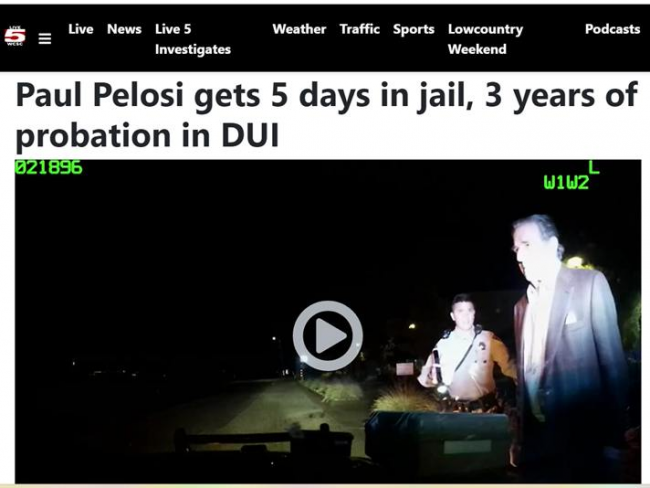The height and width of the screenshot is (488, 650).
Task: Go to the Live section
Action: pos(81,29)
